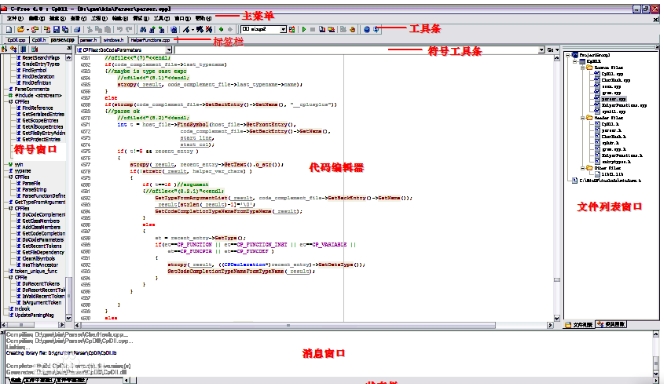Click the grey navigate forward arrow

(230, 30)
